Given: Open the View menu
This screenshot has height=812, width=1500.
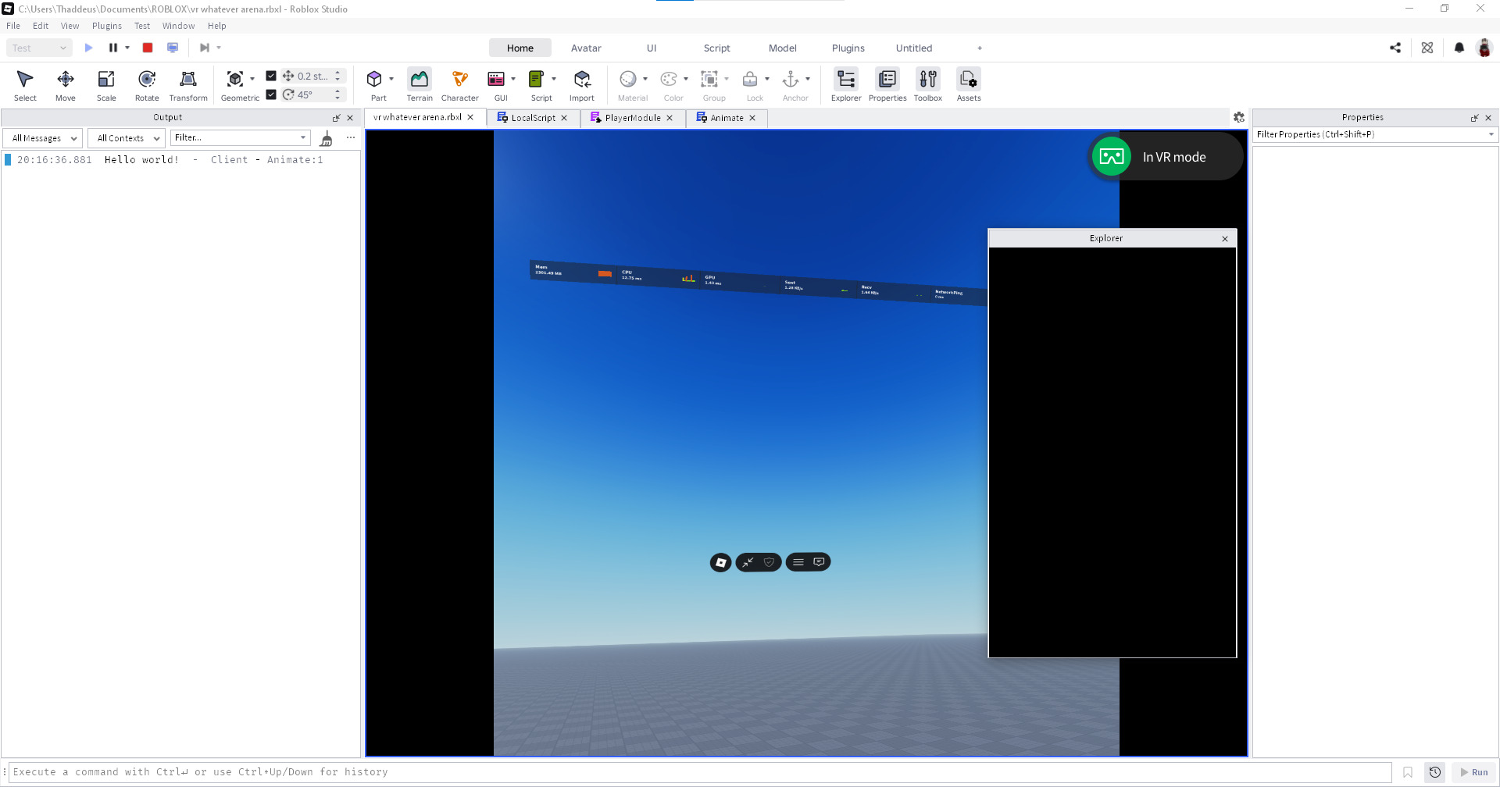Looking at the screenshot, I should [70, 26].
